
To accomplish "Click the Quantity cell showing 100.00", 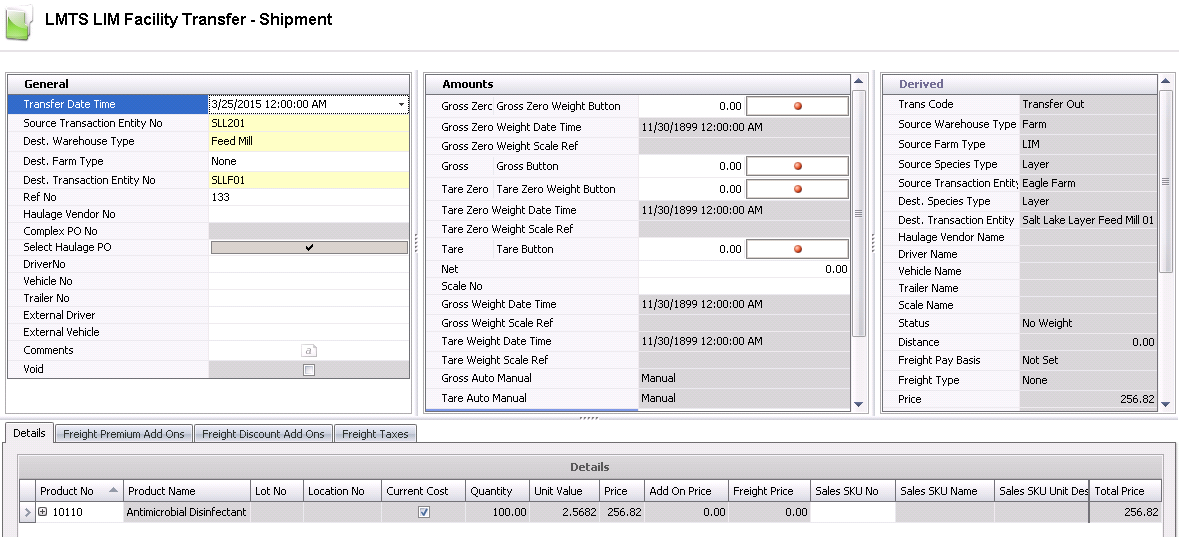I will tap(497, 512).
